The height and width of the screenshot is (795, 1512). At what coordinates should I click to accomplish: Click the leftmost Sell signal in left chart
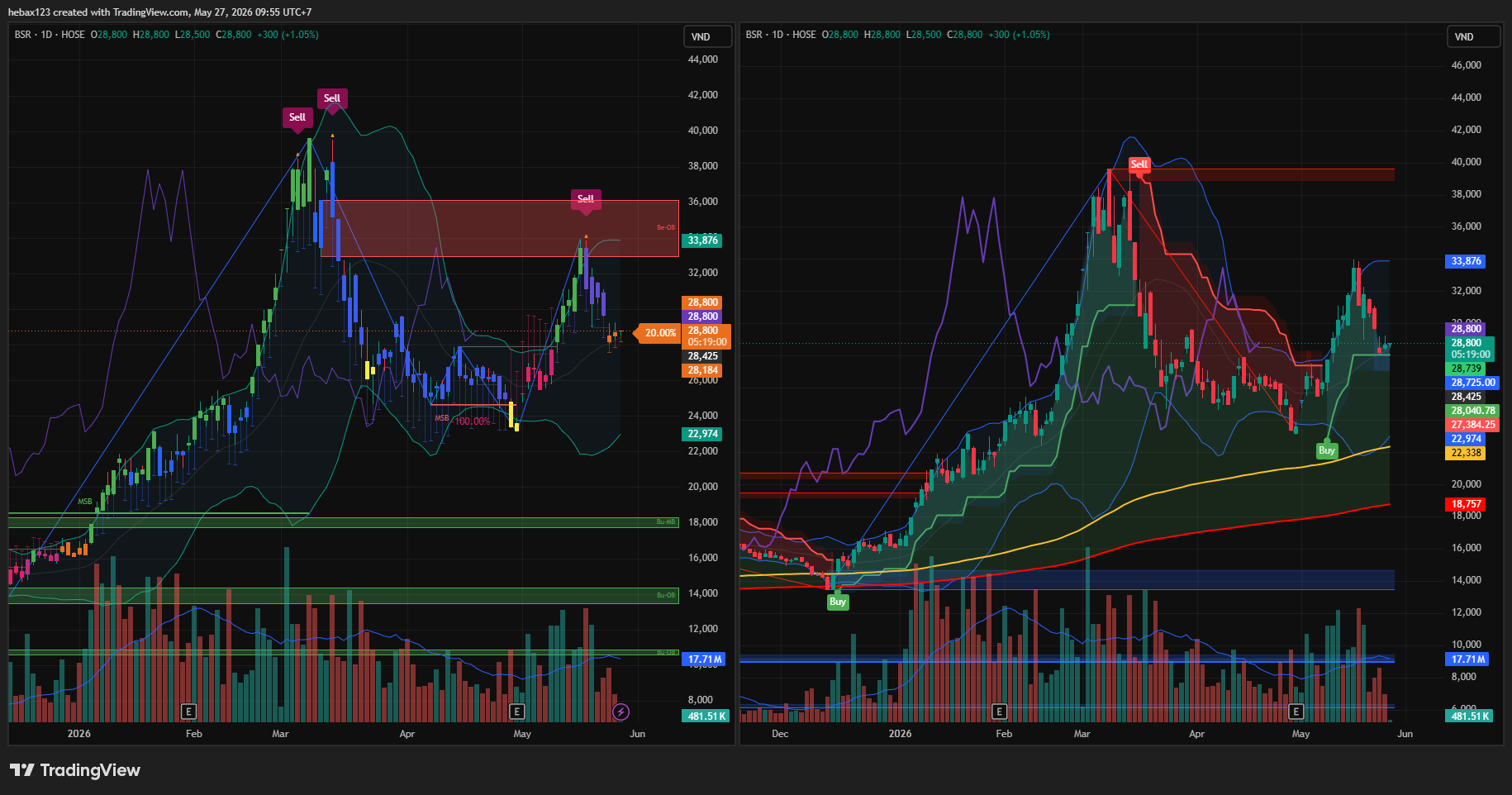tap(297, 117)
